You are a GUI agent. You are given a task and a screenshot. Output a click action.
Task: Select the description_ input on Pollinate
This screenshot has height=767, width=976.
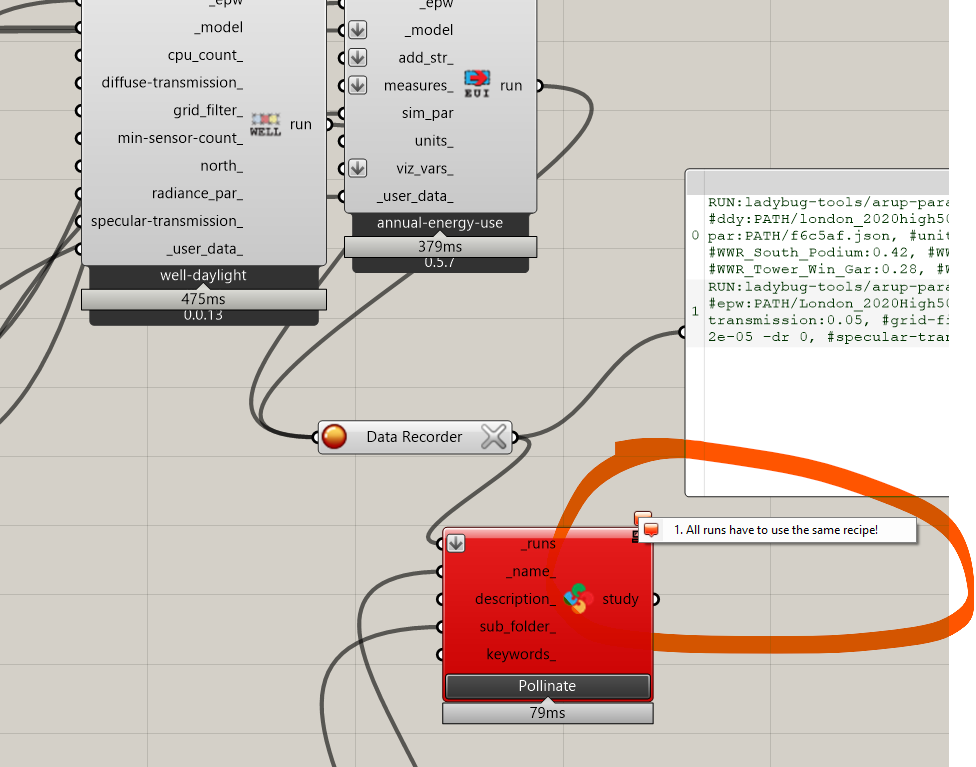[515, 599]
